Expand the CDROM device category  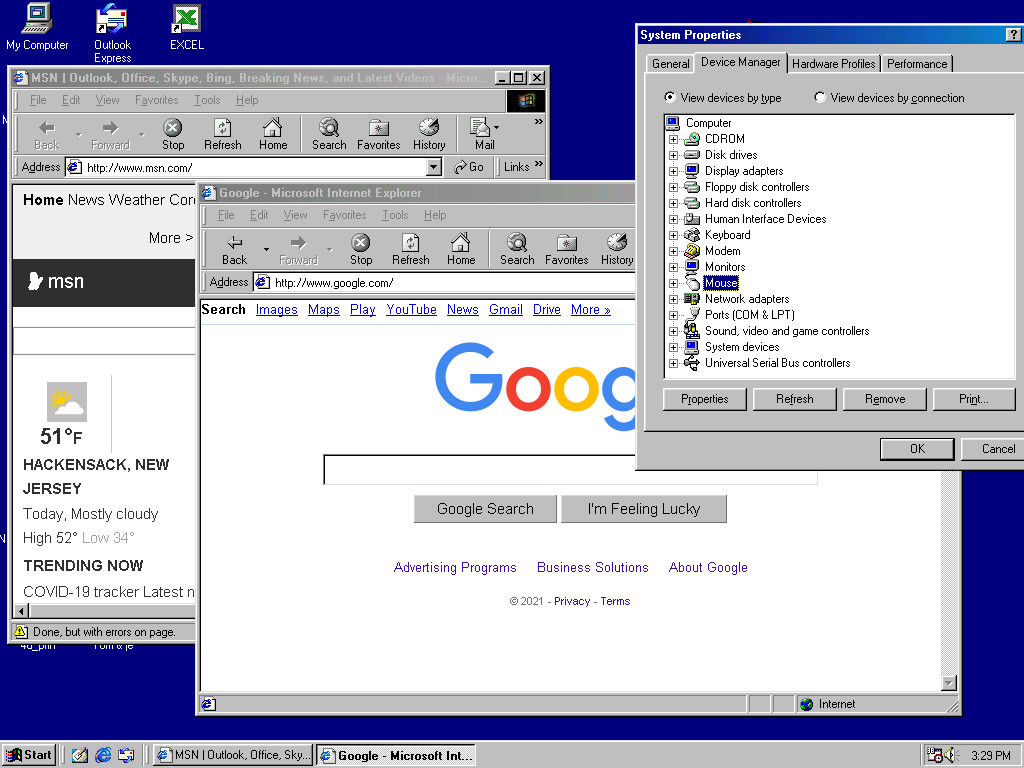pyautogui.click(x=673, y=139)
